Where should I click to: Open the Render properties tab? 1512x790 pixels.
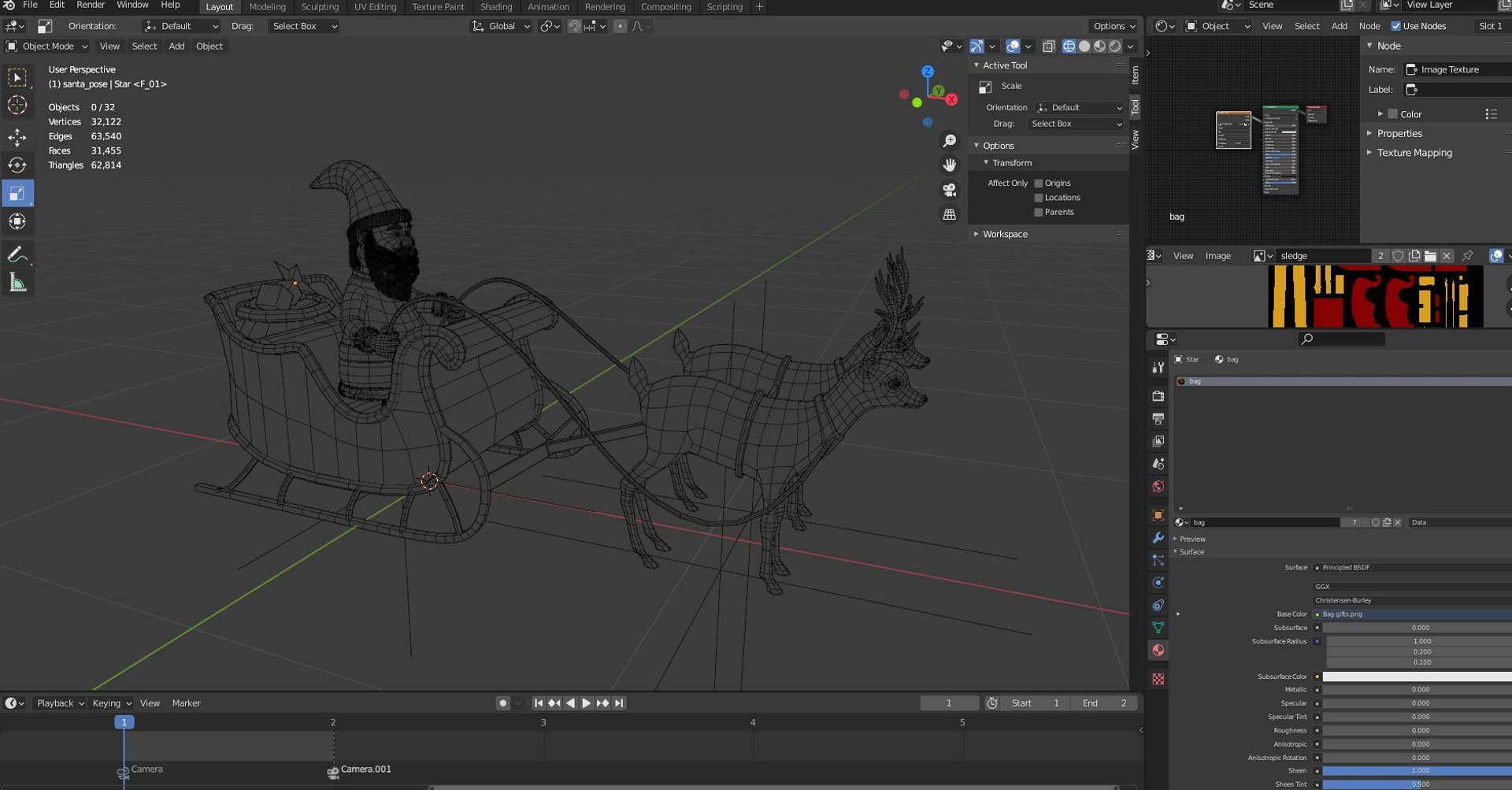[x=1158, y=396]
